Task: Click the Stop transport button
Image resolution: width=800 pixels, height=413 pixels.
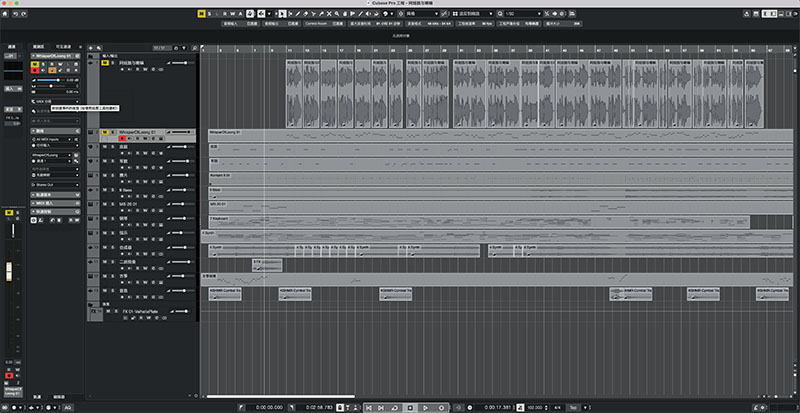Action: tap(410, 407)
